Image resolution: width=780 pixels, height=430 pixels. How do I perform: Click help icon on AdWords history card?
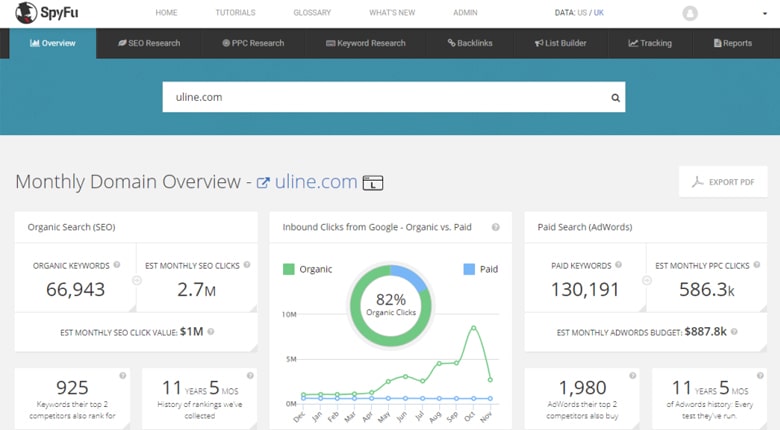(x=760, y=375)
